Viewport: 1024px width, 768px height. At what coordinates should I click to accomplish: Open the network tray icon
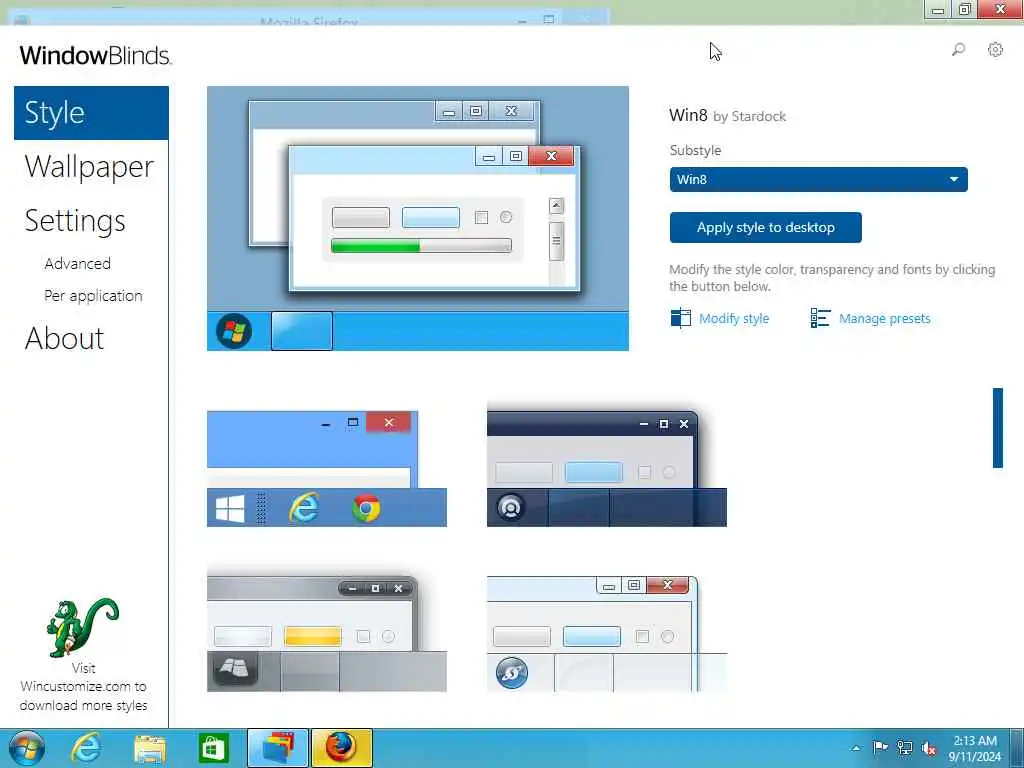tap(904, 748)
